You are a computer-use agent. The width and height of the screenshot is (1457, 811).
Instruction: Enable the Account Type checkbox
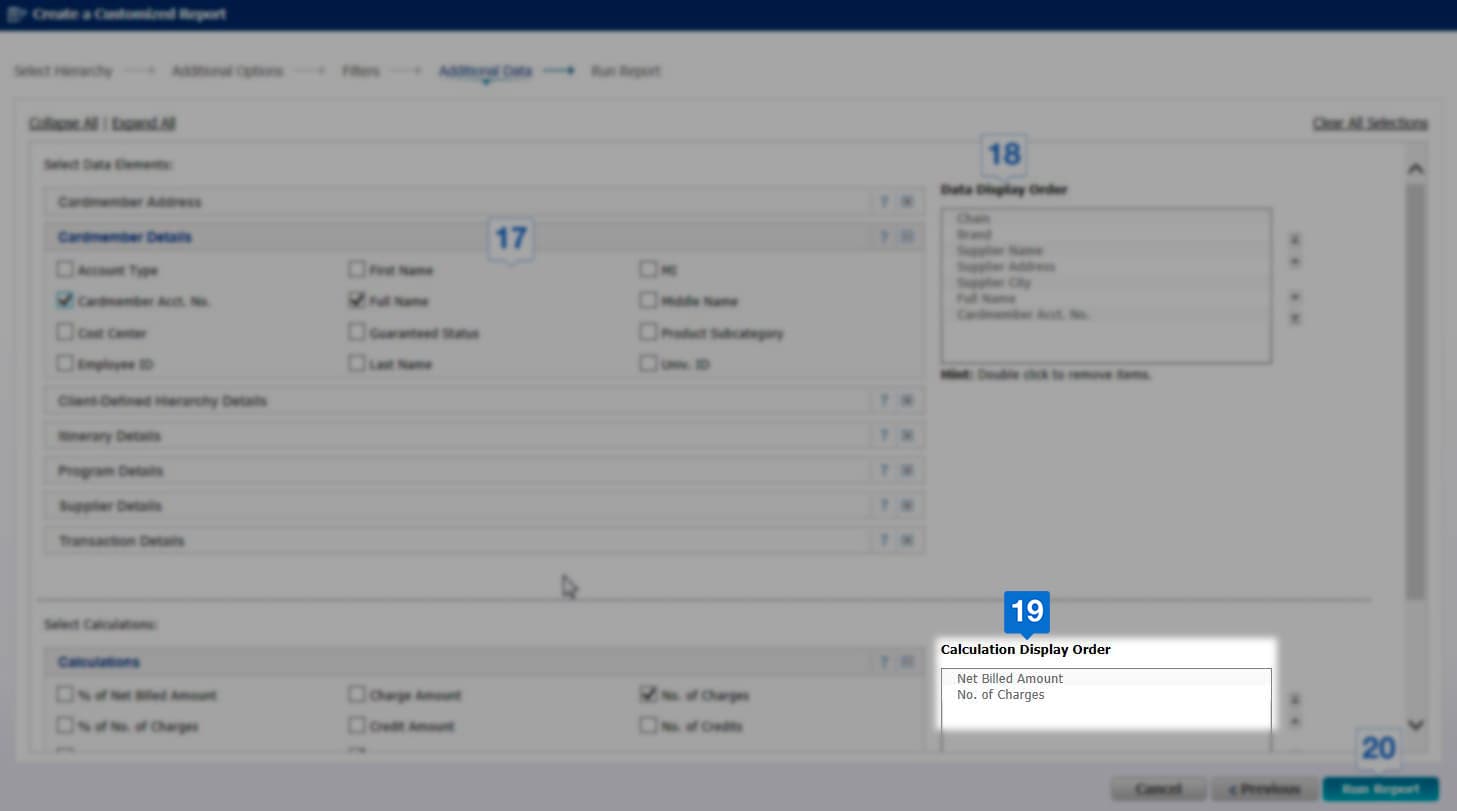tap(65, 269)
